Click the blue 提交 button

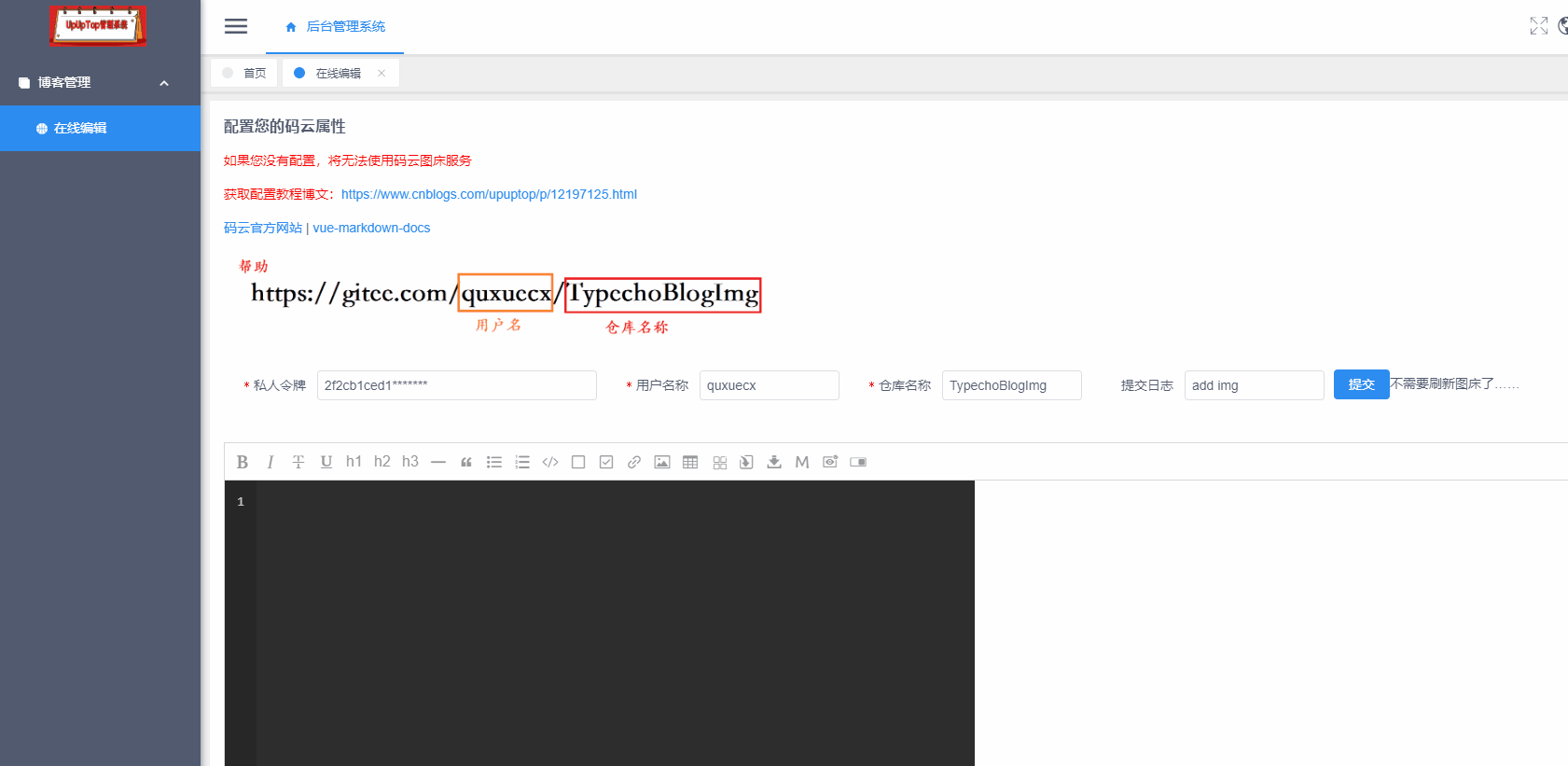pyautogui.click(x=1362, y=384)
